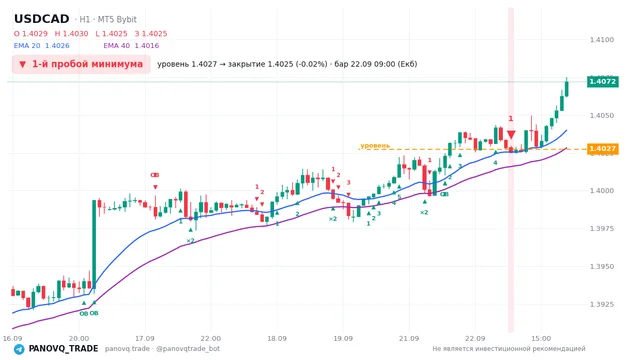Click the large red signal triangle at the highlighted bar
Screen dimensions: 640x360
click(x=511, y=134)
